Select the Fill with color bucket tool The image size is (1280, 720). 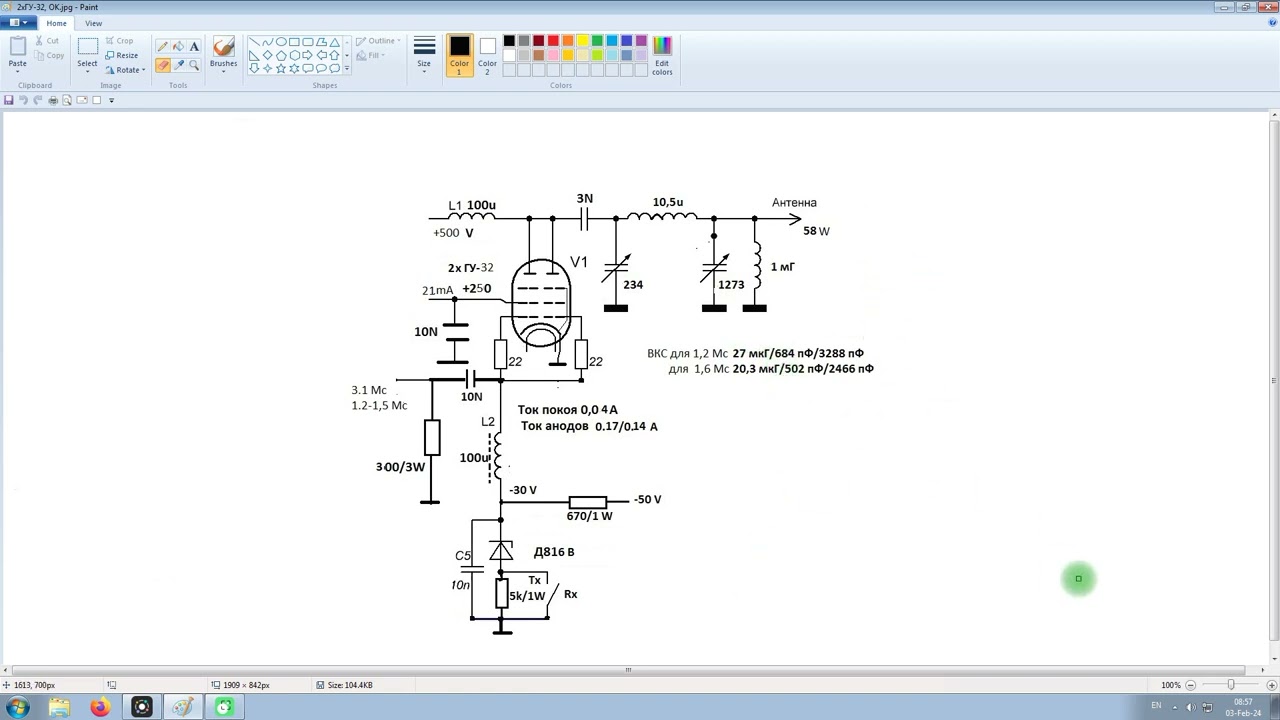(178, 46)
